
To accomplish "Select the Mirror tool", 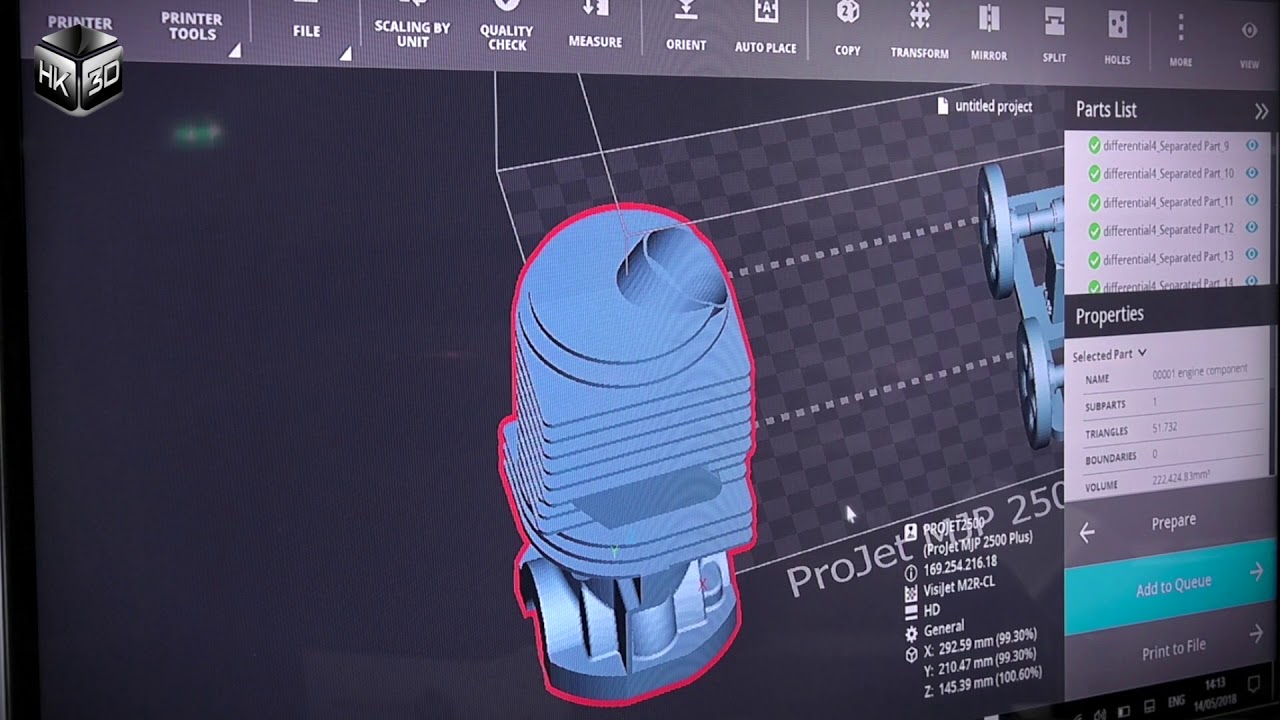I will (x=989, y=32).
